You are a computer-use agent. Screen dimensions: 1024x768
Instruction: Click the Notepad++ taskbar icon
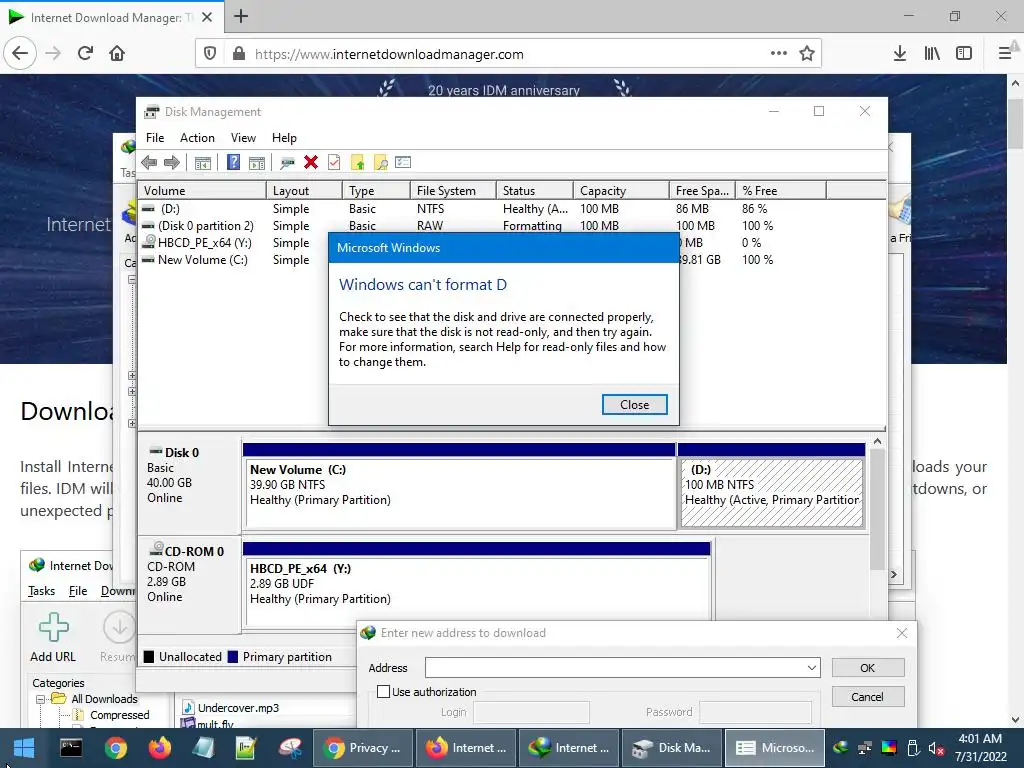point(246,748)
